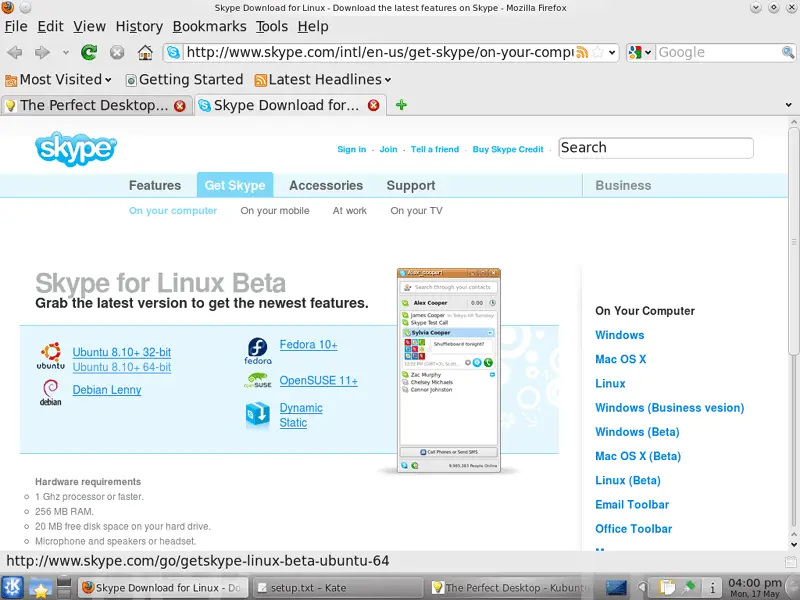
Task: Open the Business section tab
Action: (x=623, y=185)
